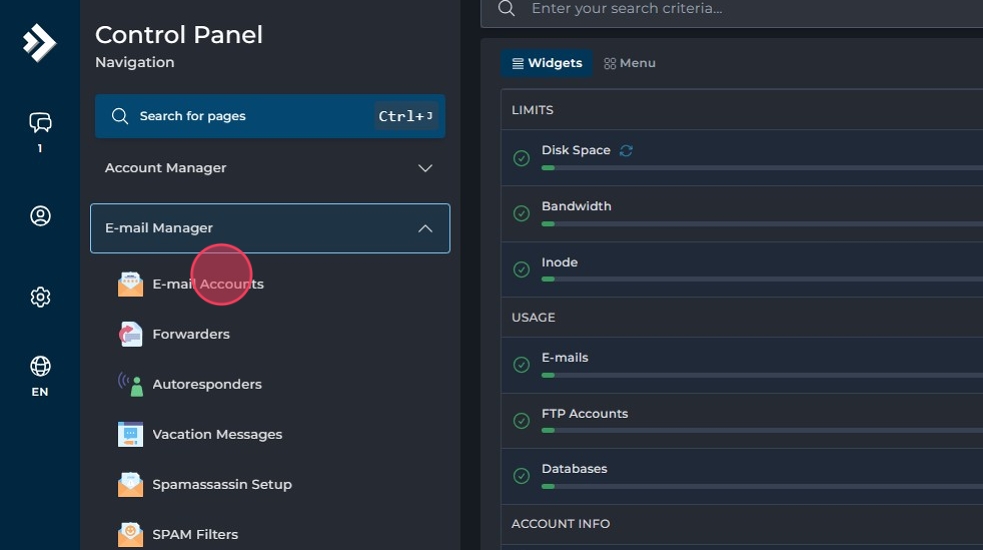The image size is (983, 550).
Task: Click the Vacation Messages icon
Action: click(130, 434)
